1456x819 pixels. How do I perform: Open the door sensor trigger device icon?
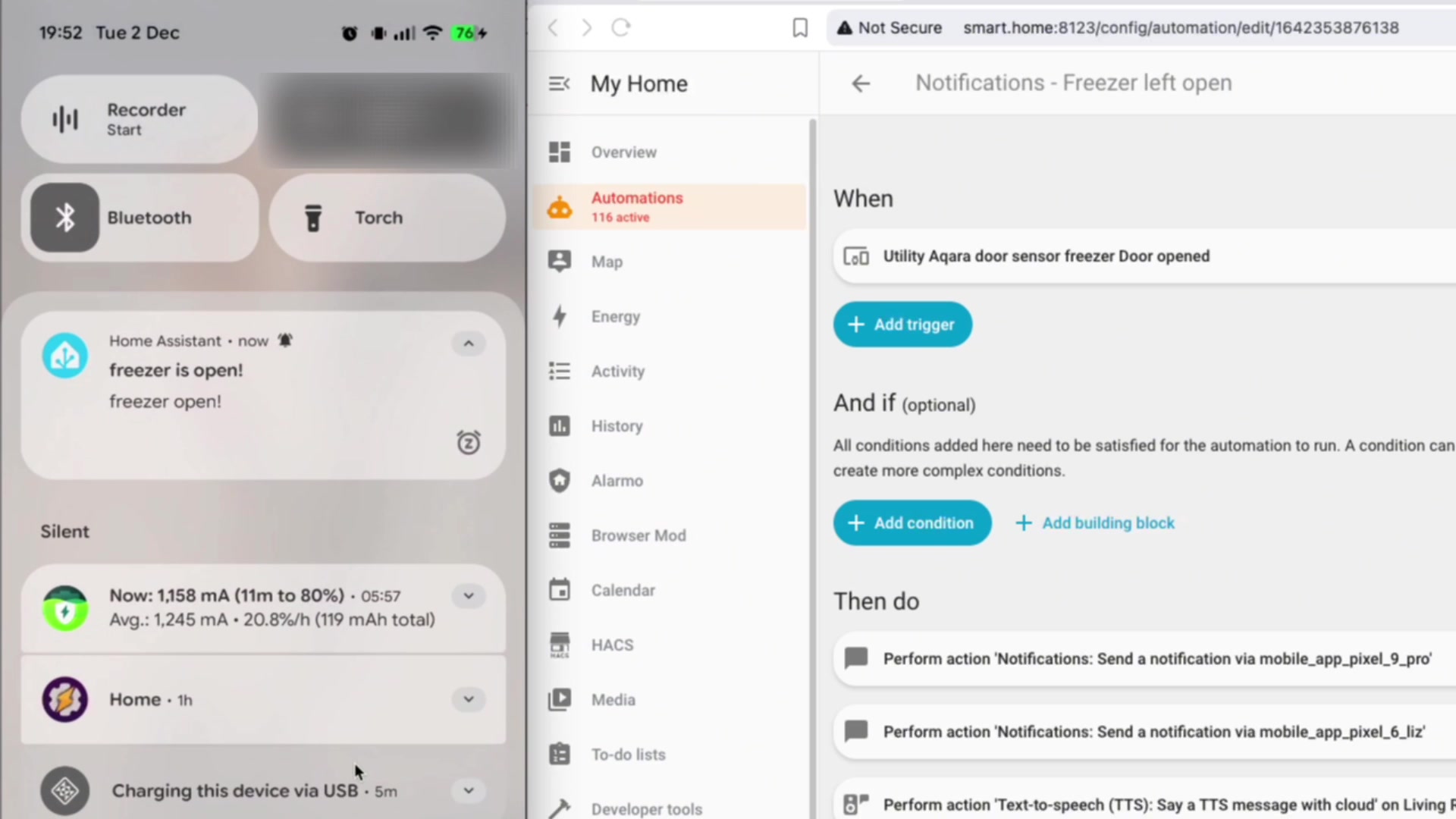[856, 256]
